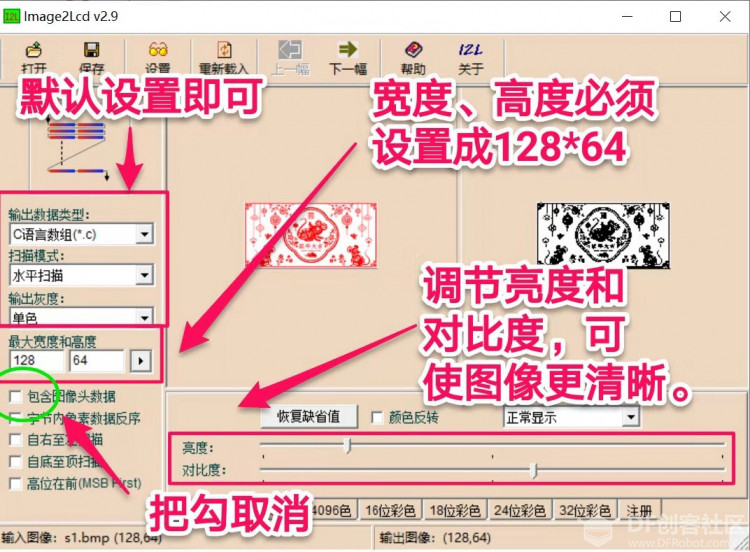Click the black-and-white output image preview
750x552 pixels.
coord(603,234)
